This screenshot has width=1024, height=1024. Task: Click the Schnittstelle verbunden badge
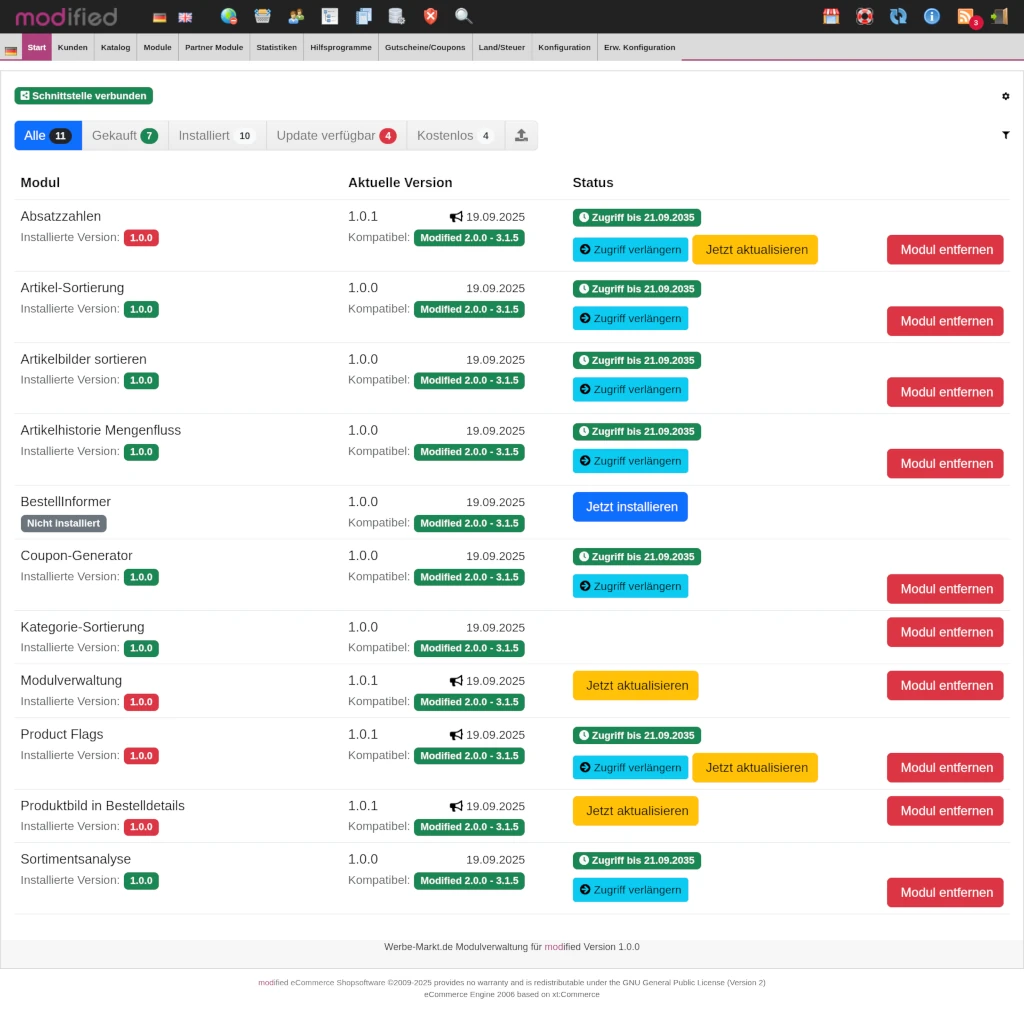tap(84, 96)
